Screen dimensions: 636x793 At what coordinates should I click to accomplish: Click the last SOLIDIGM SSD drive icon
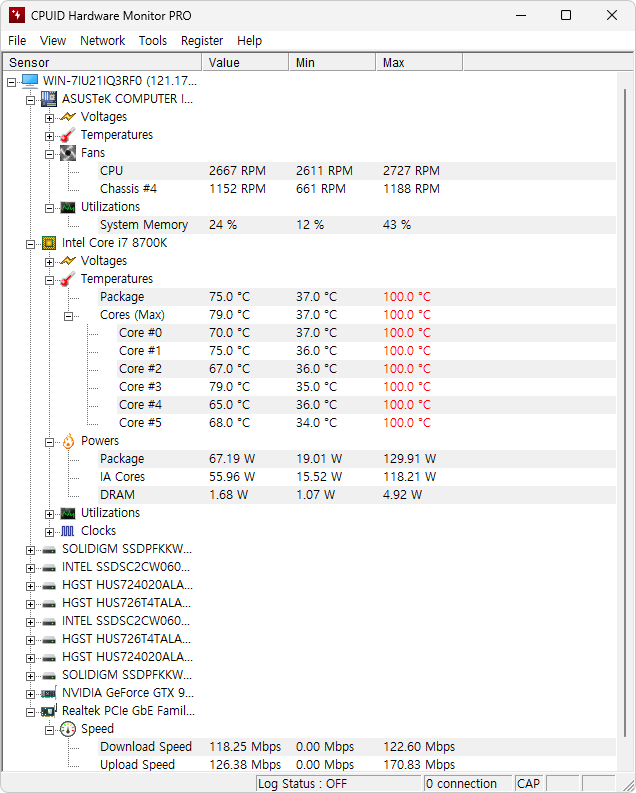[49, 676]
